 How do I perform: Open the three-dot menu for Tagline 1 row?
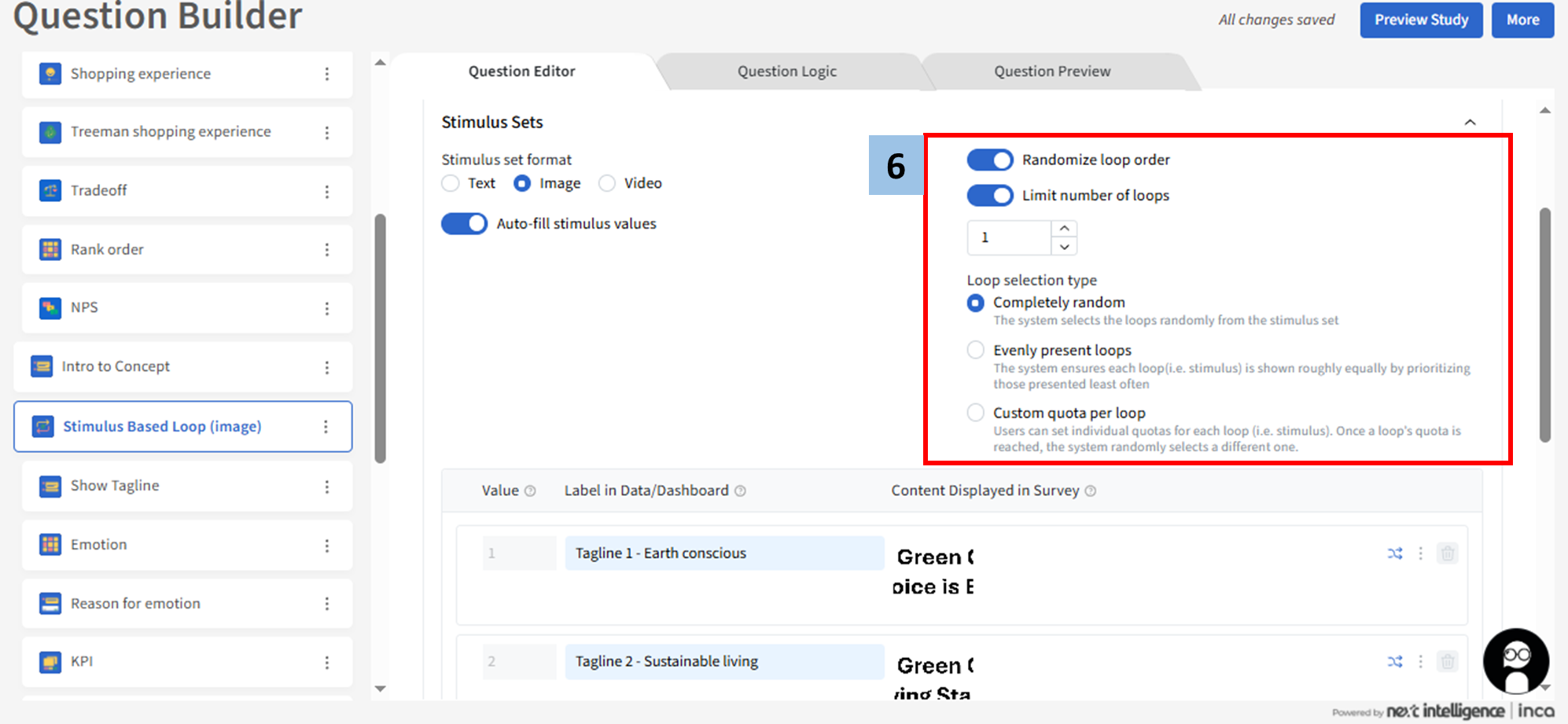click(1420, 553)
